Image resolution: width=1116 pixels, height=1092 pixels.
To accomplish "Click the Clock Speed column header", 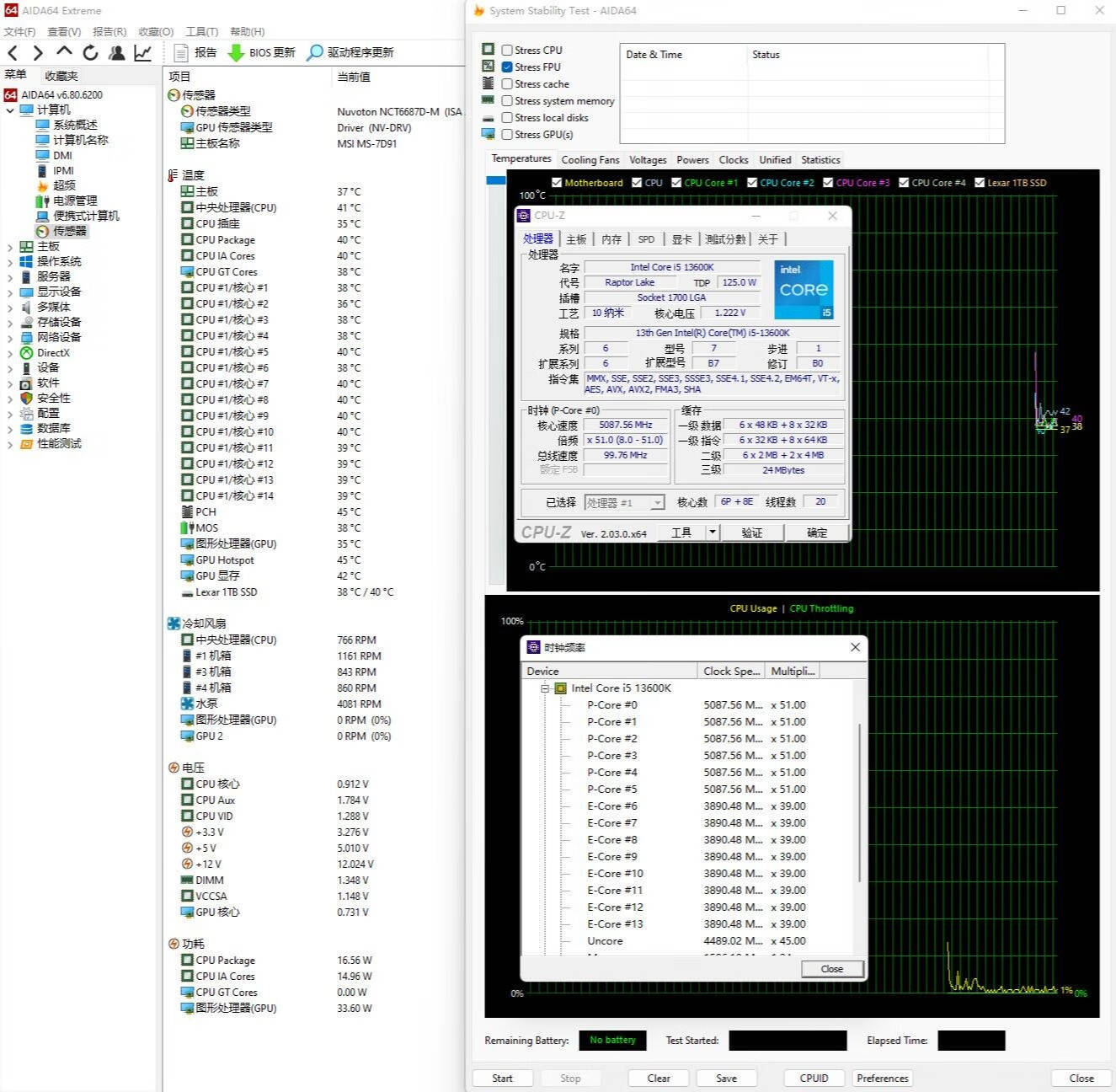I will click(x=731, y=672).
